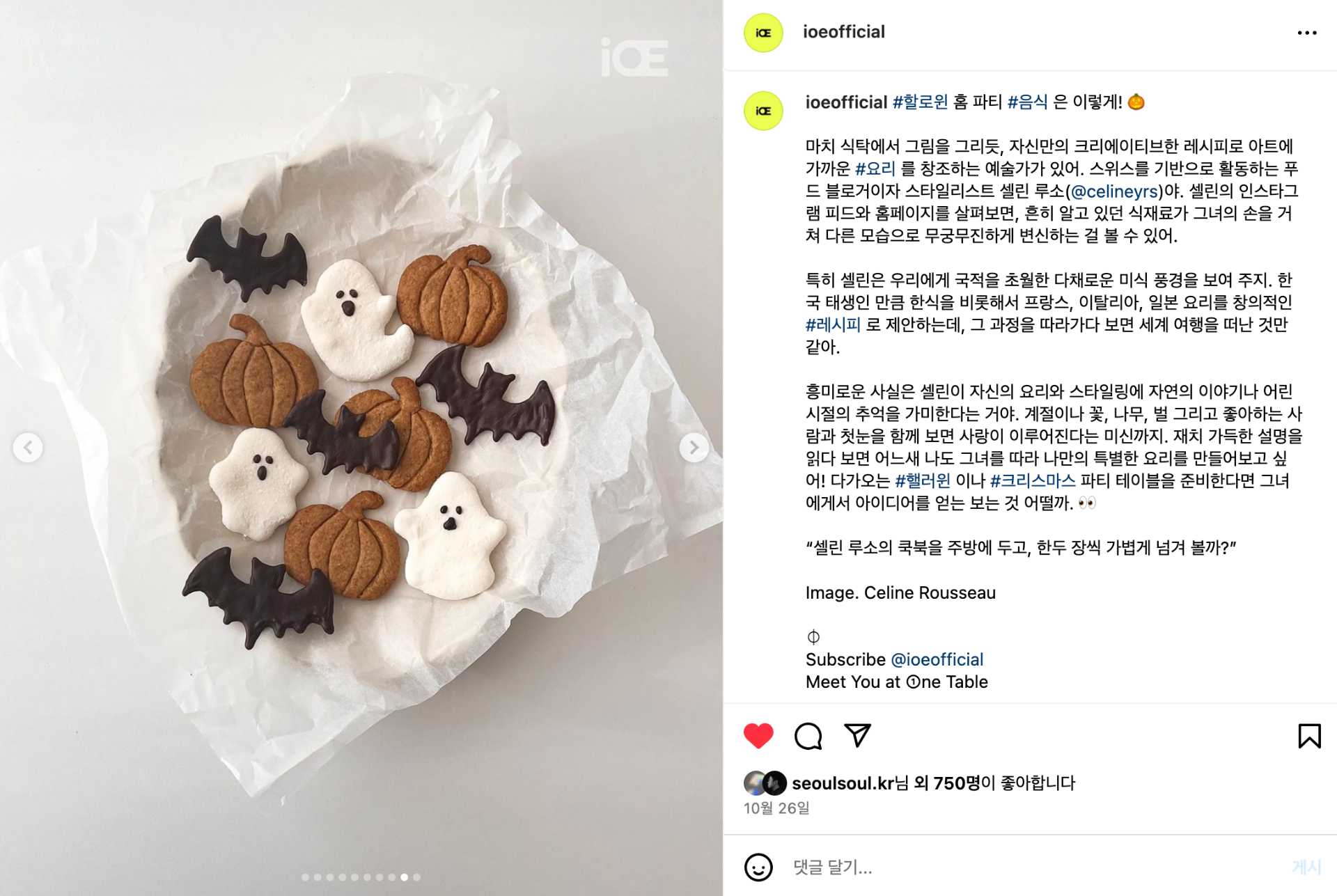1337x896 pixels.
Task: Open the #크리스마스 hashtag
Action: point(1033,480)
